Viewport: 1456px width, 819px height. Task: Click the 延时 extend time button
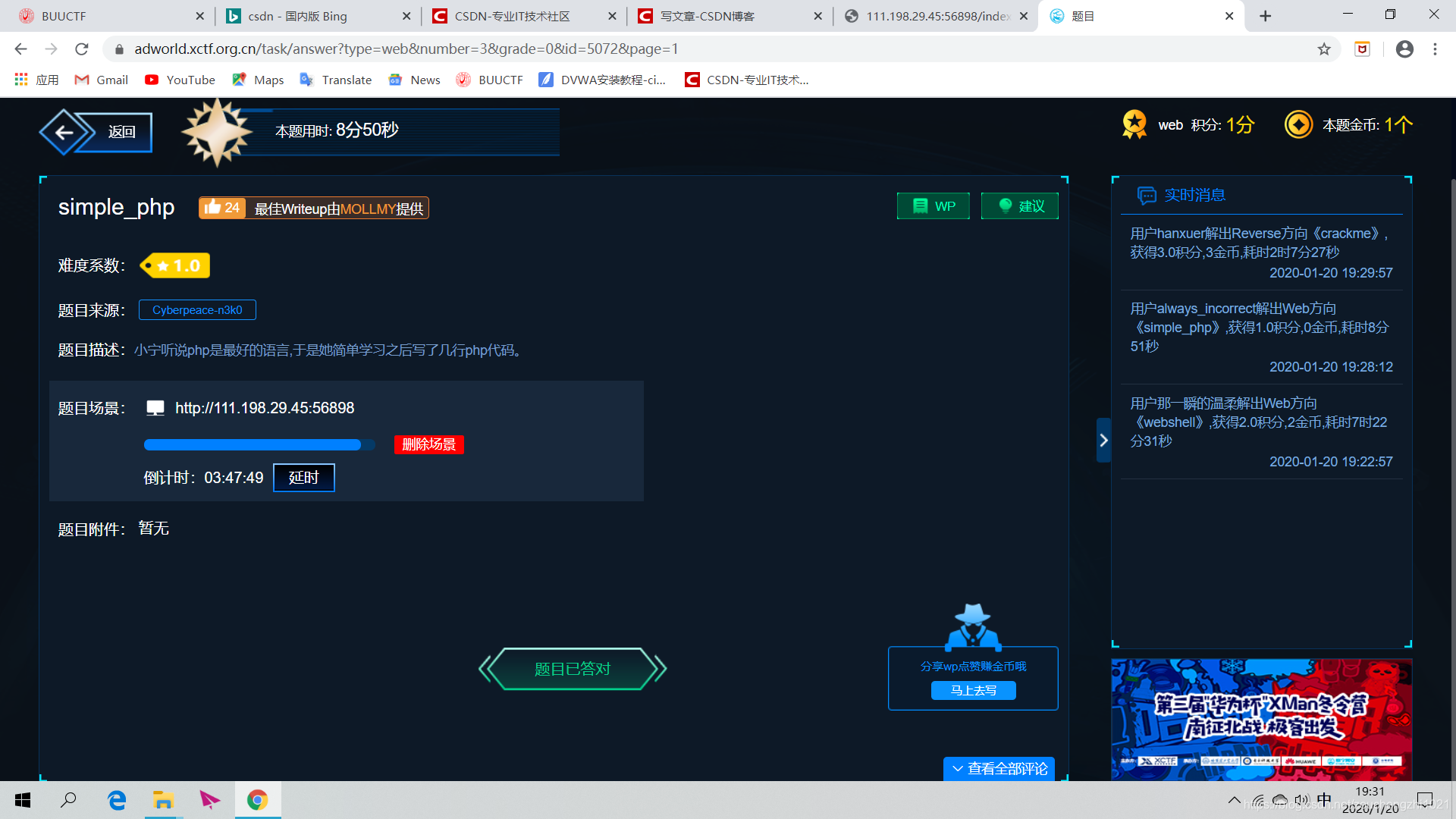[303, 478]
